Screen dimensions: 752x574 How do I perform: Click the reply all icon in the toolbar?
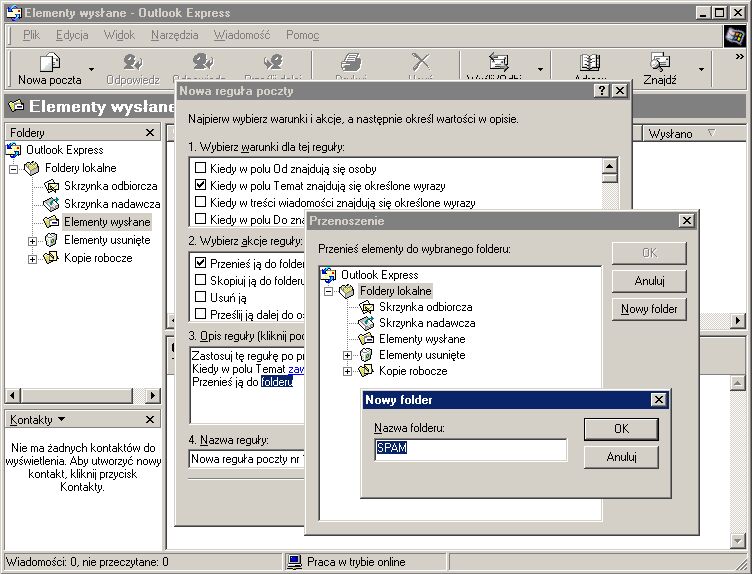203,62
